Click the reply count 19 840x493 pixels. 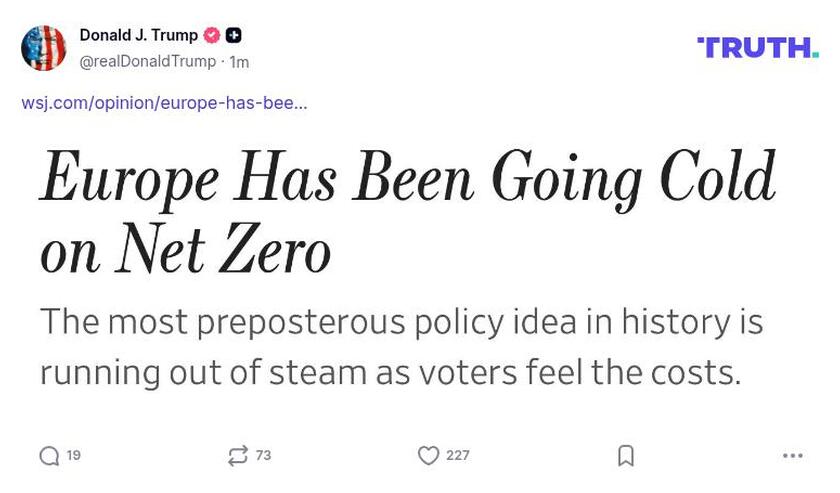click(x=74, y=456)
